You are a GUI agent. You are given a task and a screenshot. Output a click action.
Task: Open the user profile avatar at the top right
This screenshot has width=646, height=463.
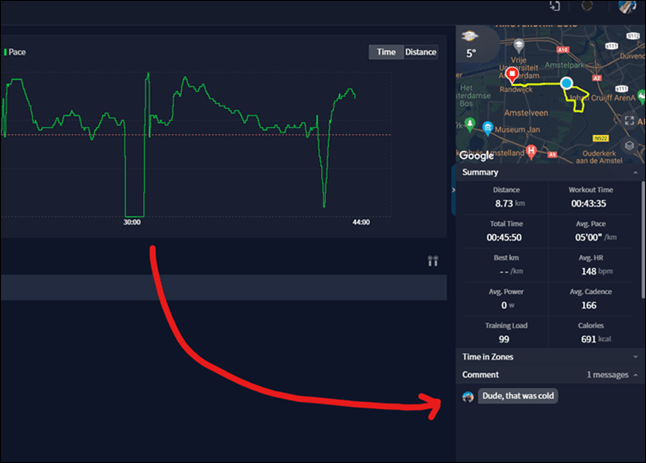tap(627, 6)
